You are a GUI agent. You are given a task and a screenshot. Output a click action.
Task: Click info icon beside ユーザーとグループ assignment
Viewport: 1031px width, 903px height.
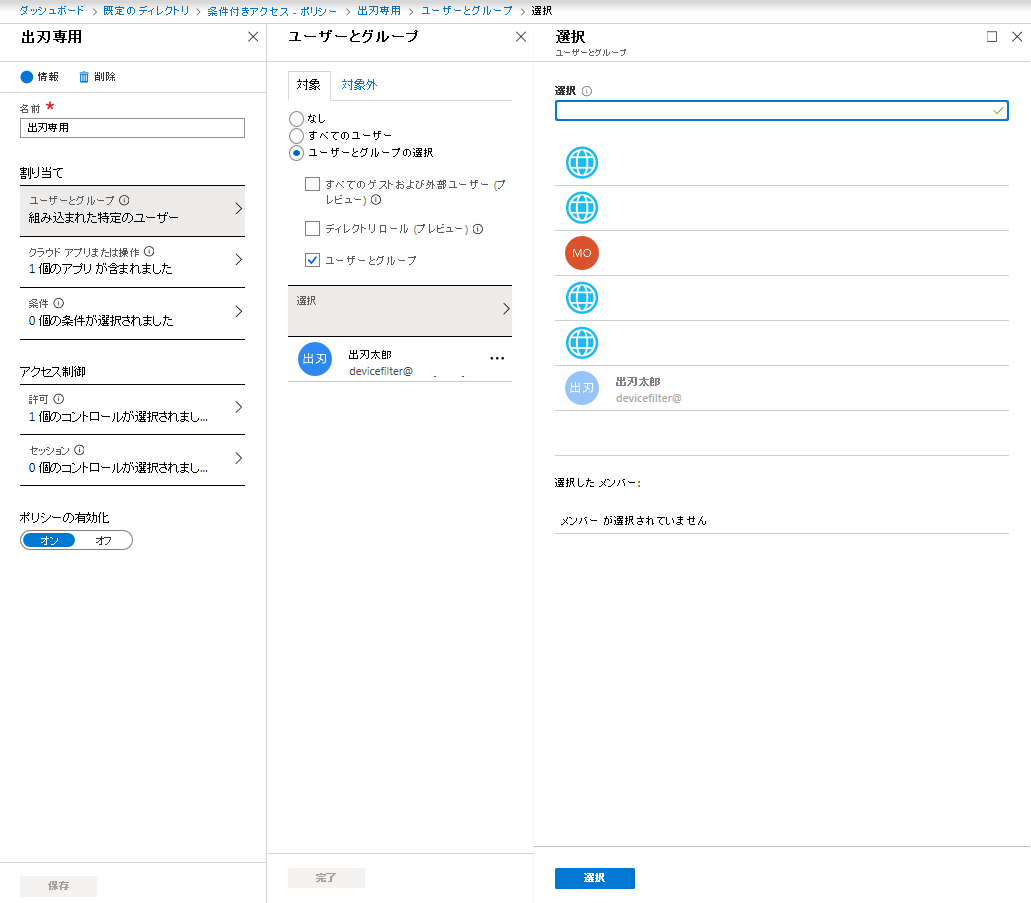[124, 200]
